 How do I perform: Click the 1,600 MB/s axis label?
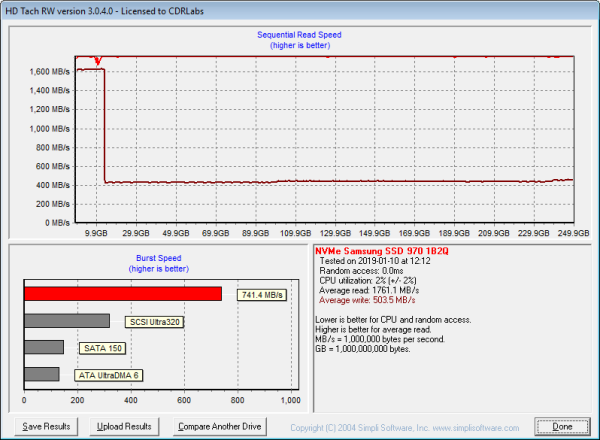coord(50,72)
